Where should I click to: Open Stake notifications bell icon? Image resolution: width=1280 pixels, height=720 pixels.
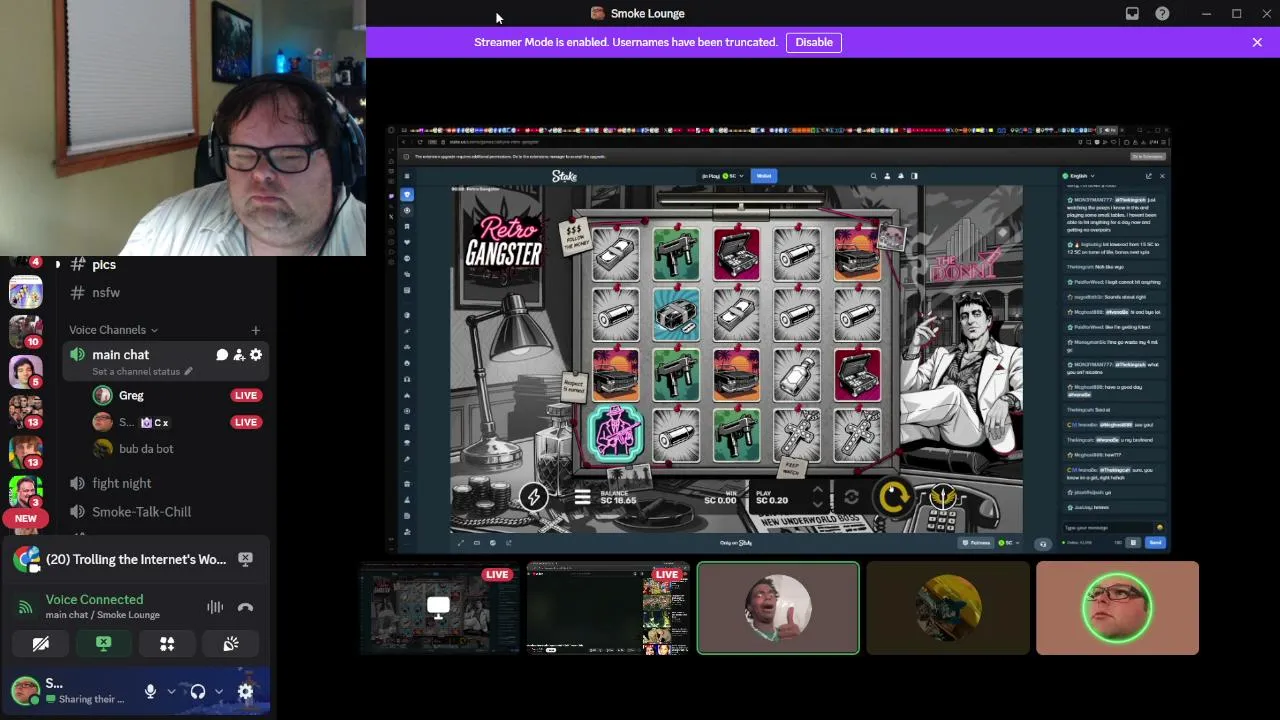coord(900,176)
